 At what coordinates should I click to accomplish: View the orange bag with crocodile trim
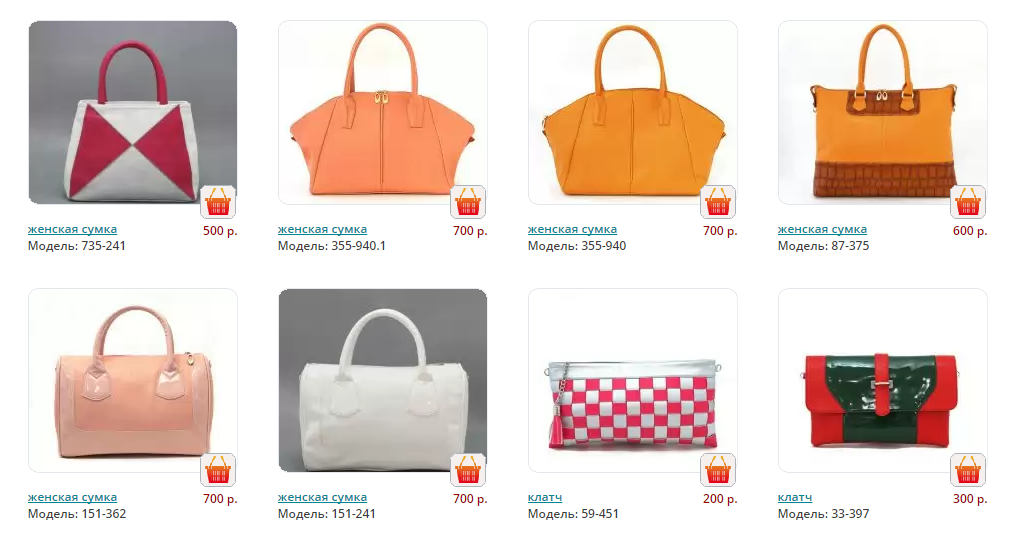[882, 113]
